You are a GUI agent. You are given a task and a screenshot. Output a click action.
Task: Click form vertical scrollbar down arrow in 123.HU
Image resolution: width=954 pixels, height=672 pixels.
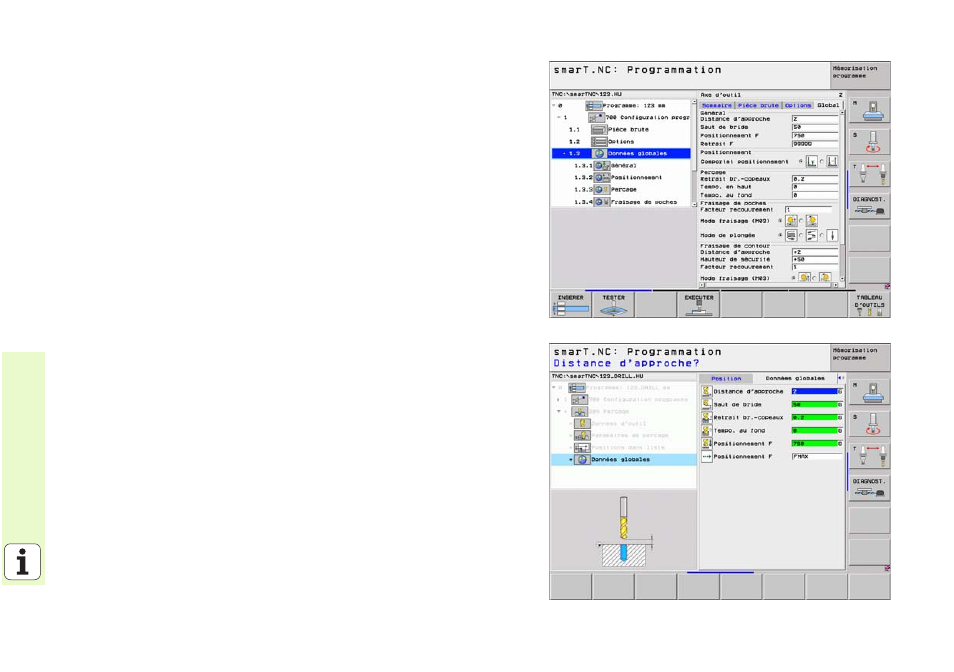pyautogui.click(x=842, y=279)
